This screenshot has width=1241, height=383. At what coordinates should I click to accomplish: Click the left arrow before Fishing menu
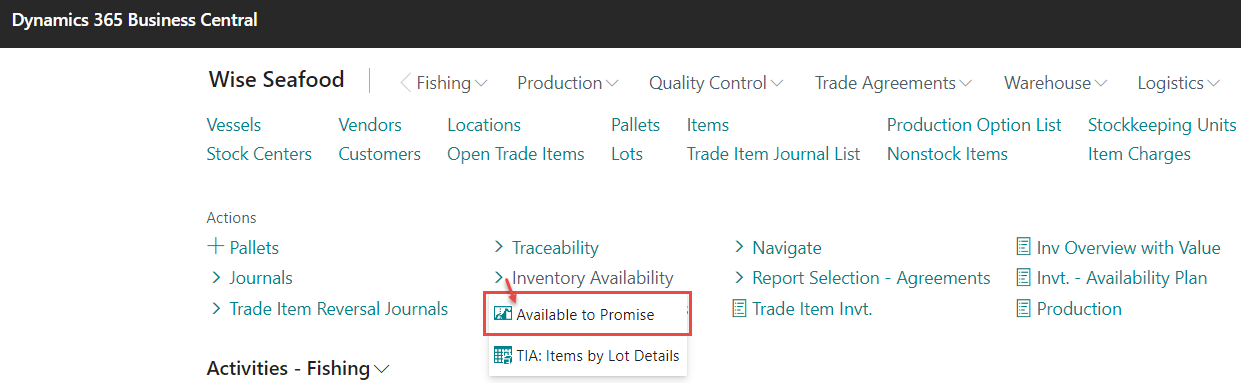pos(405,83)
